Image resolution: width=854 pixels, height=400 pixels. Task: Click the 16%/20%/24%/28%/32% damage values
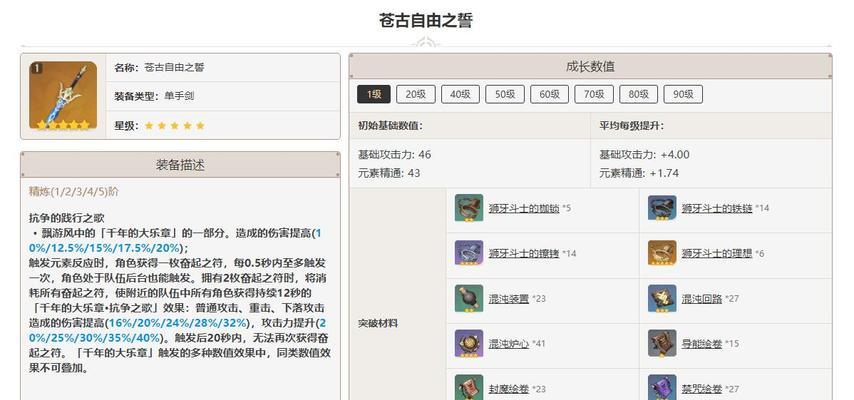(x=178, y=323)
